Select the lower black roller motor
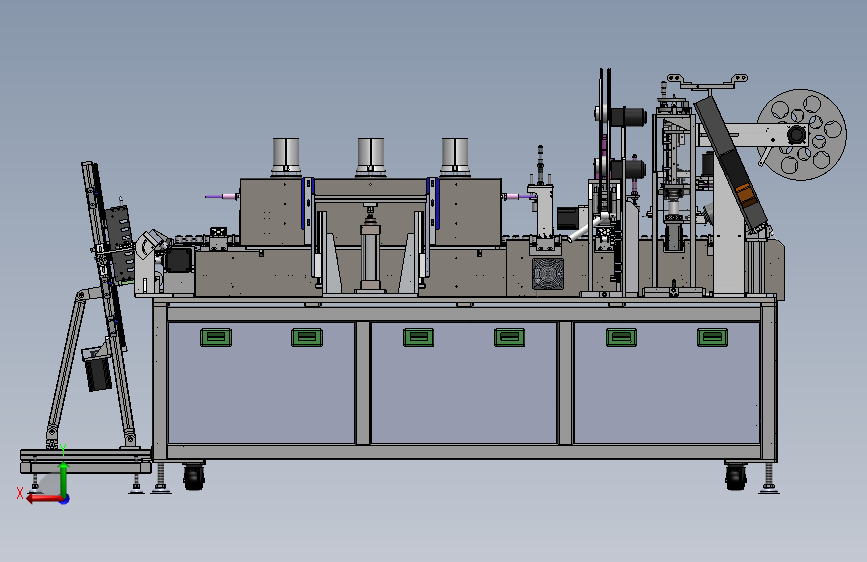Viewport: 867px width, 562px height. click(x=628, y=169)
